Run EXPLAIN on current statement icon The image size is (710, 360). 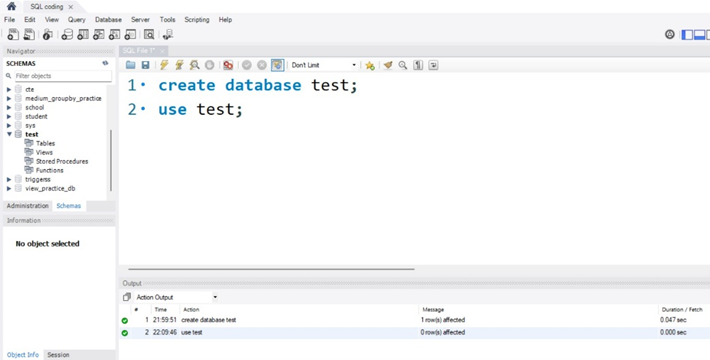pyautogui.click(x=194, y=65)
